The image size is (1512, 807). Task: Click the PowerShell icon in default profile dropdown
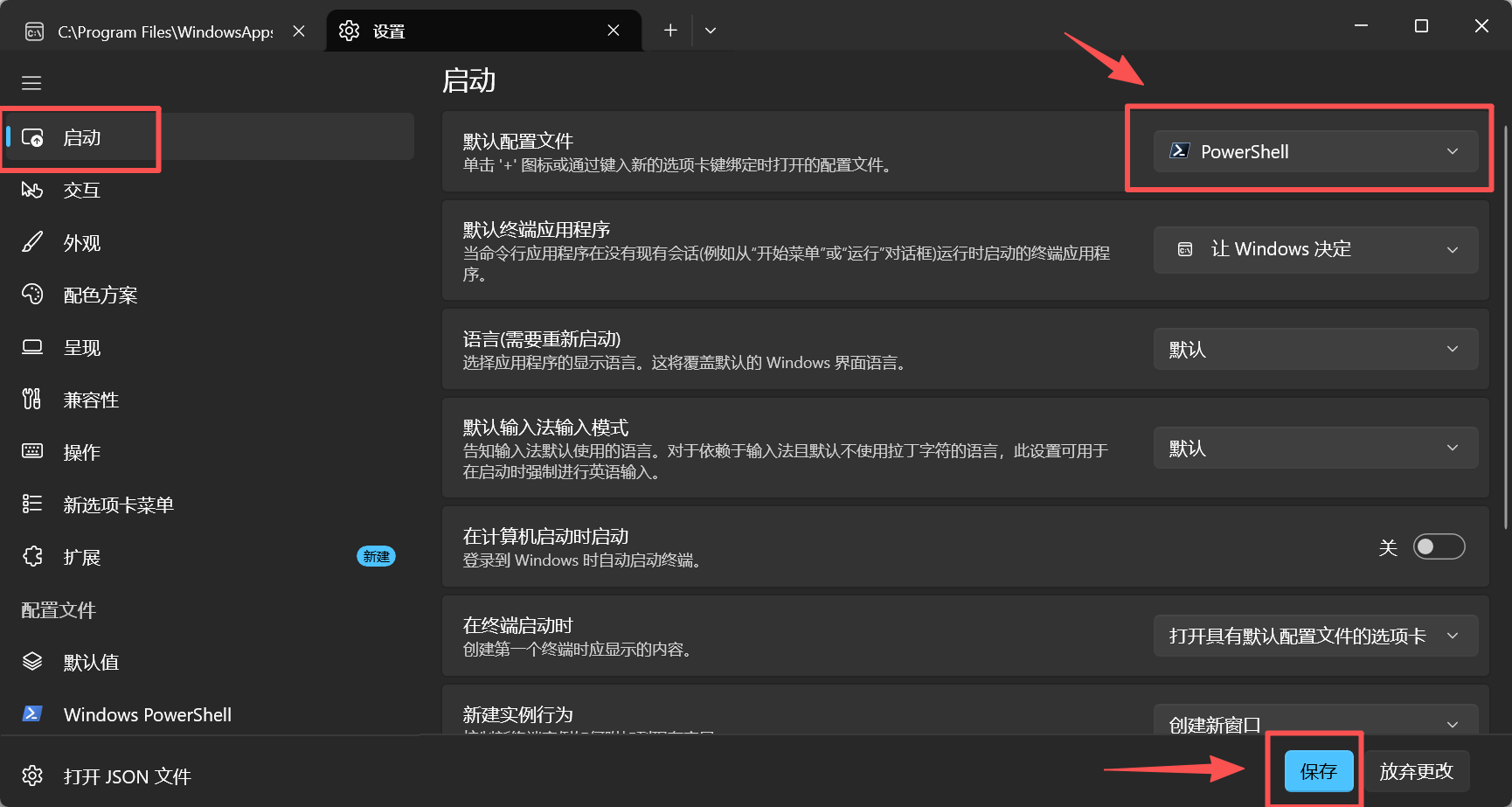point(1179,150)
